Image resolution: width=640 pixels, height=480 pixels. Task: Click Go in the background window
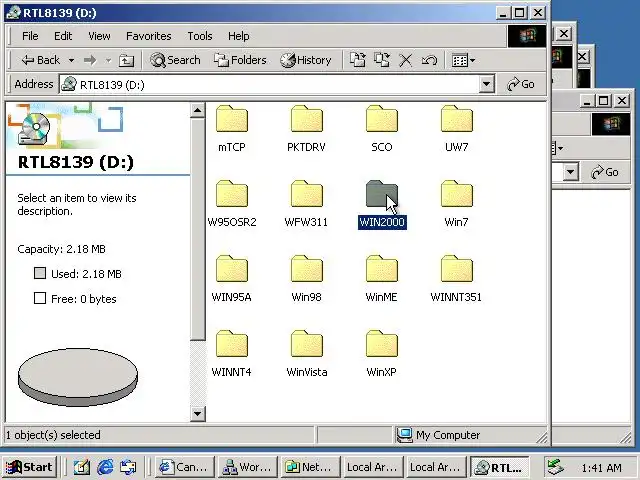click(605, 172)
